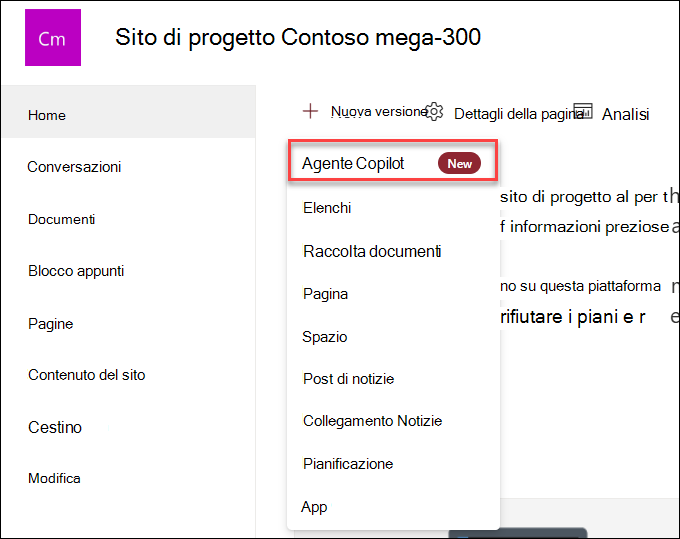Screen dimensions: 680x539
Task: Choose Raccolta documenti from the menu
Action: [x=372, y=251]
